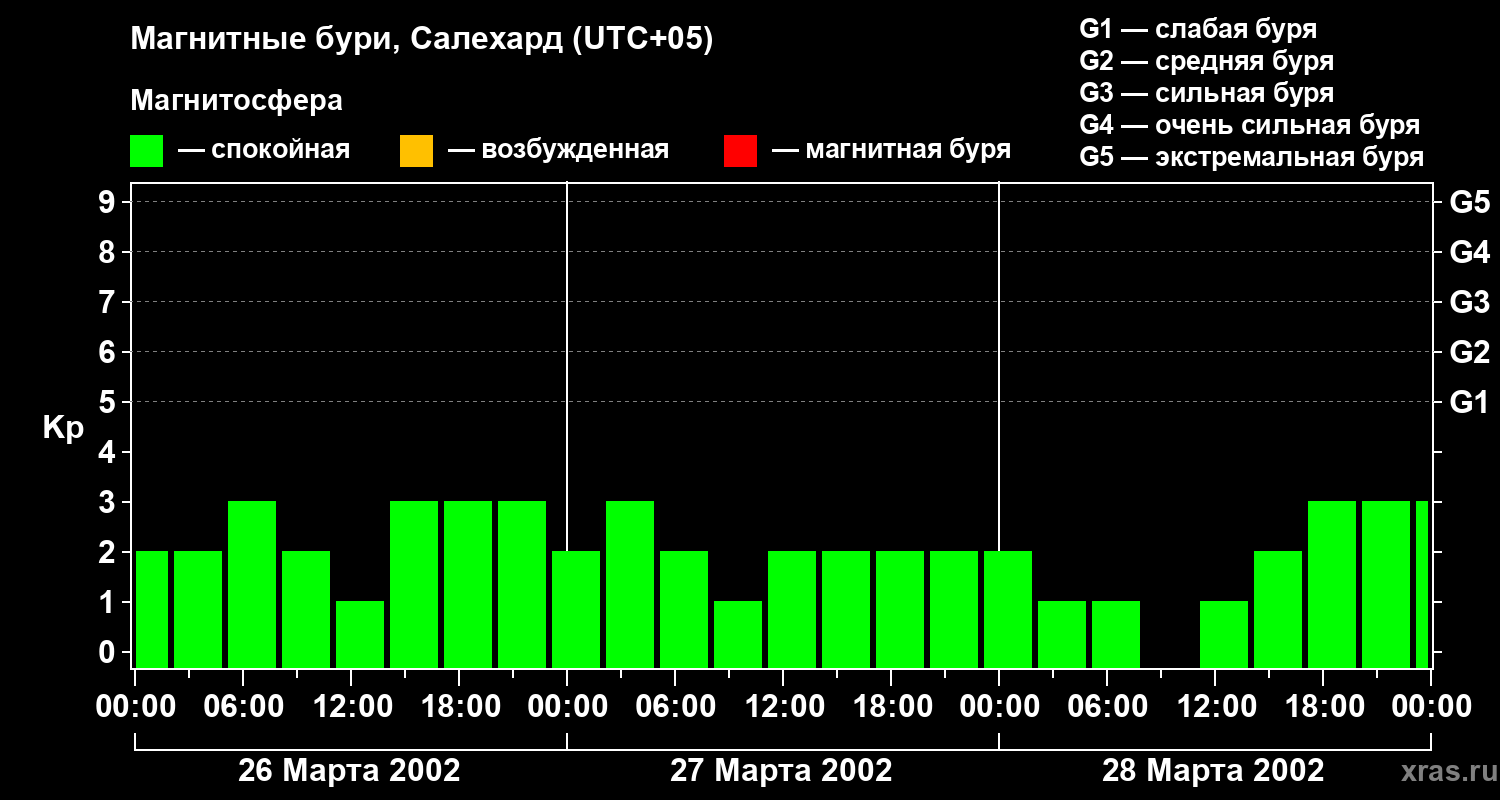The image size is (1500, 800).
Task: Click the green calm magnetosphere legend swatch
Action: pyautogui.click(x=147, y=151)
